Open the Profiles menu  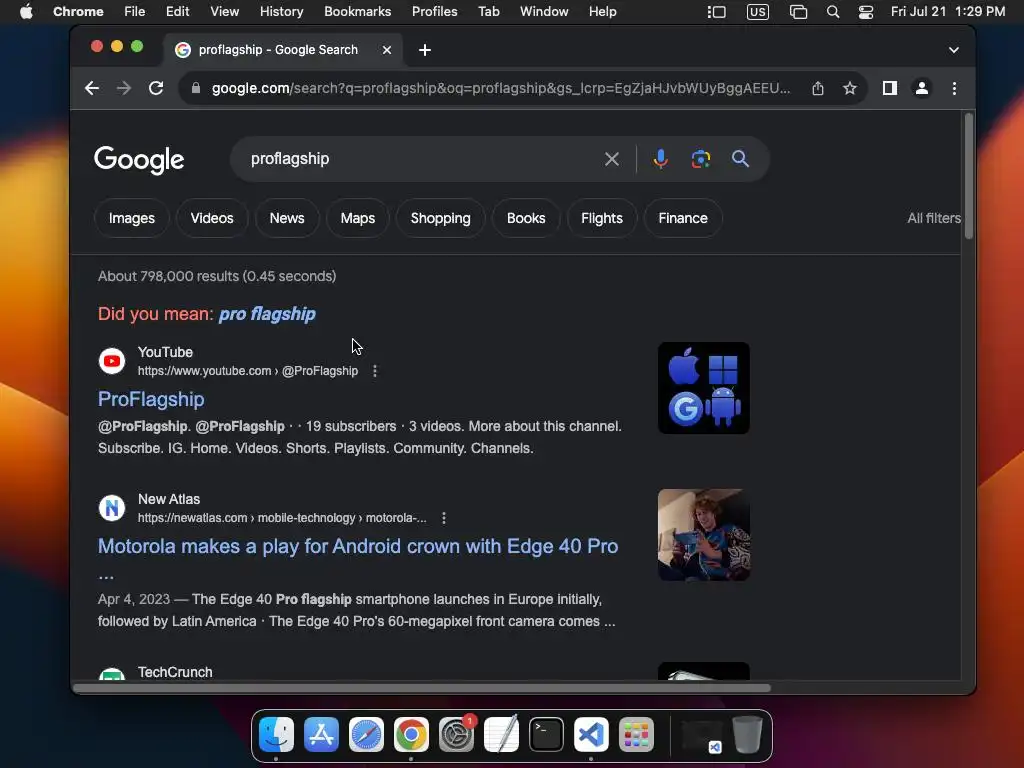click(x=434, y=12)
